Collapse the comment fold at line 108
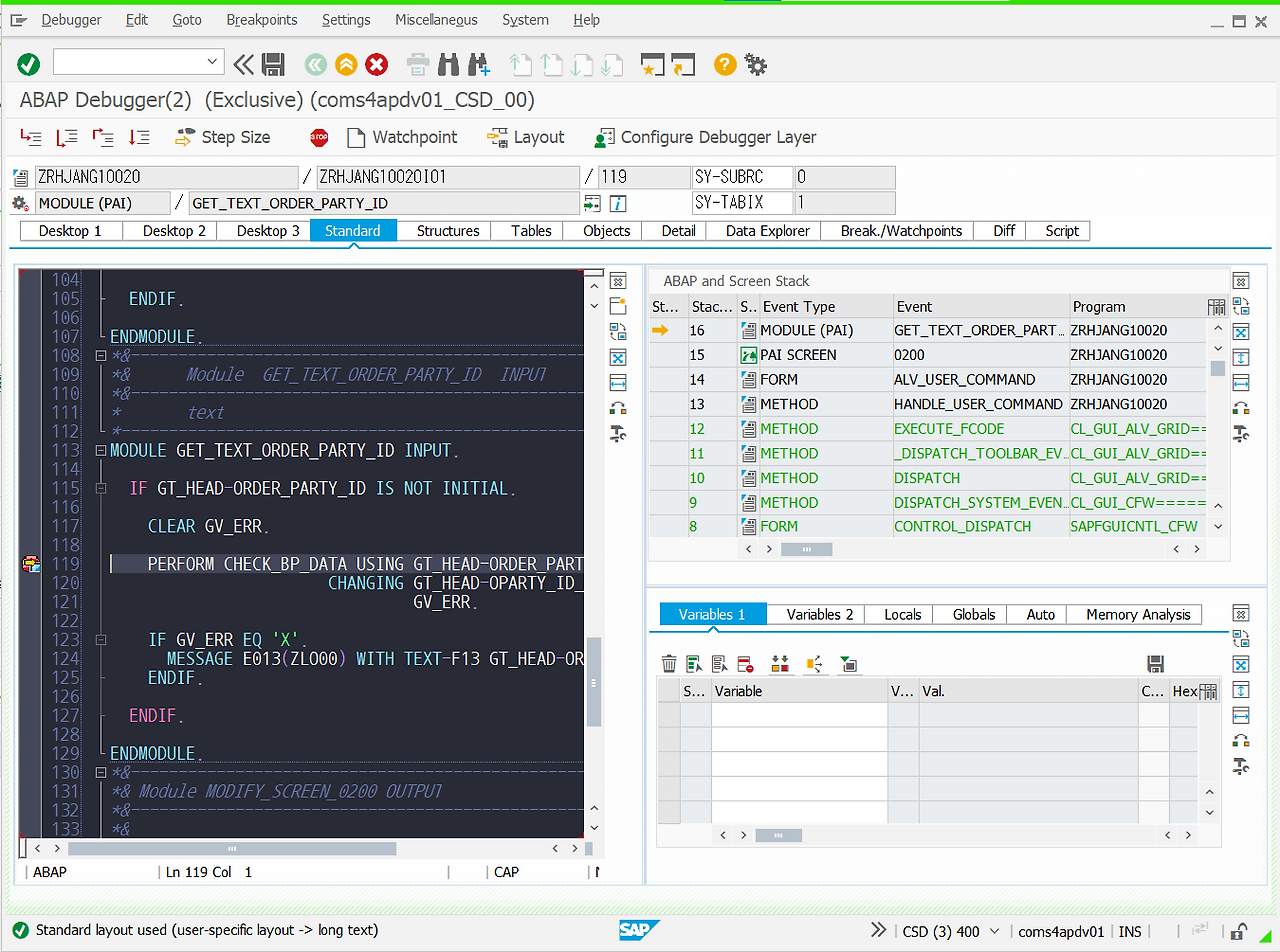 click(100, 356)
